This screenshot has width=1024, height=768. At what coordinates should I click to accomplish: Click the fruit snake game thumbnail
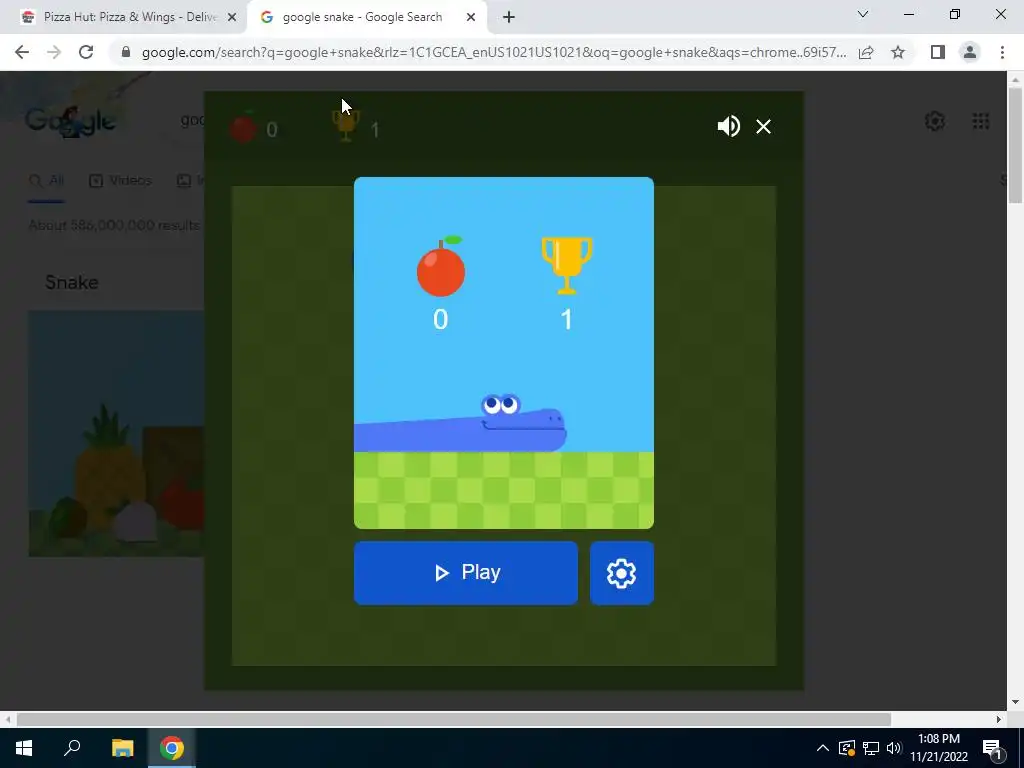116,434
